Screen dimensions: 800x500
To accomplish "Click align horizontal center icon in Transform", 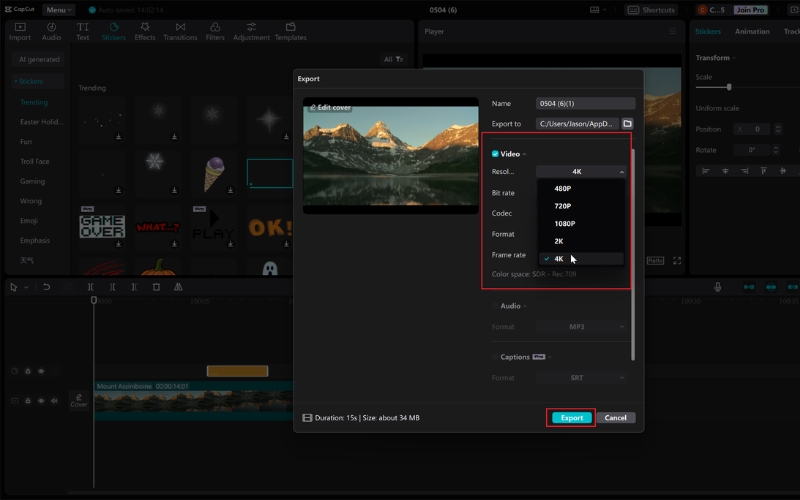I will [x=725, y=171].
